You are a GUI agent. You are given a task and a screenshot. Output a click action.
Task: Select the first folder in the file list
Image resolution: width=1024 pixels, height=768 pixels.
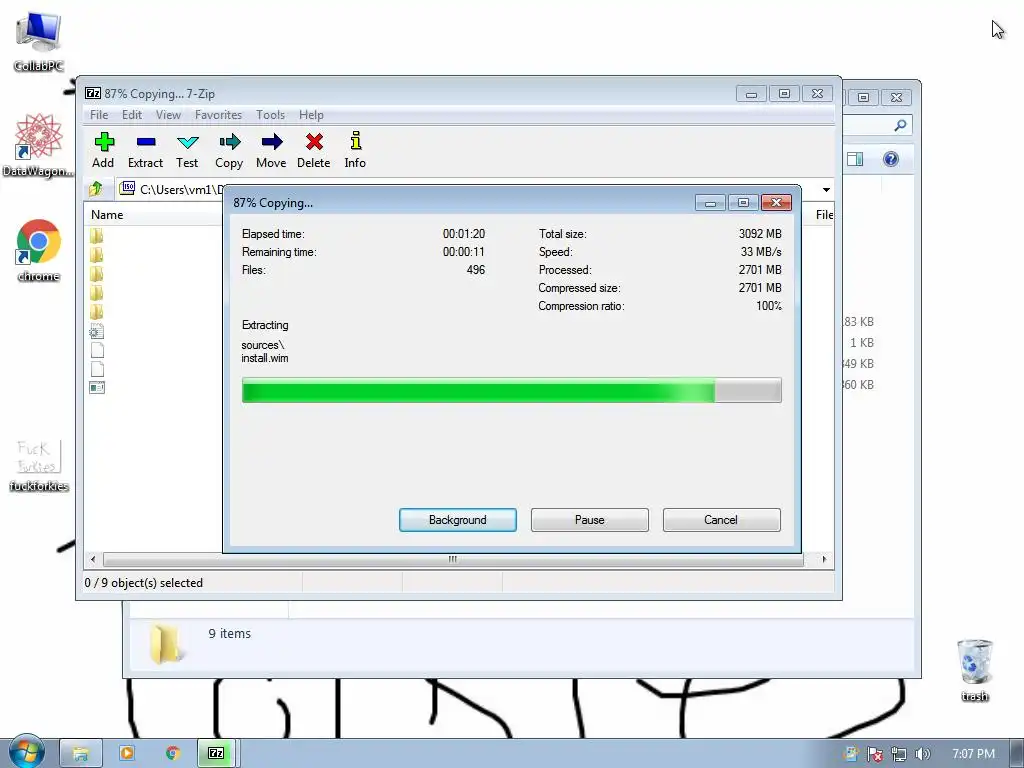point(97,235)
